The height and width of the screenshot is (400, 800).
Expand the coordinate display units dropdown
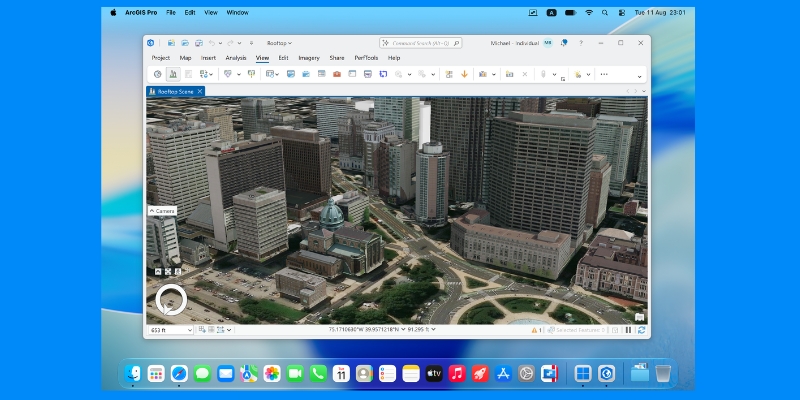(403, 330)
